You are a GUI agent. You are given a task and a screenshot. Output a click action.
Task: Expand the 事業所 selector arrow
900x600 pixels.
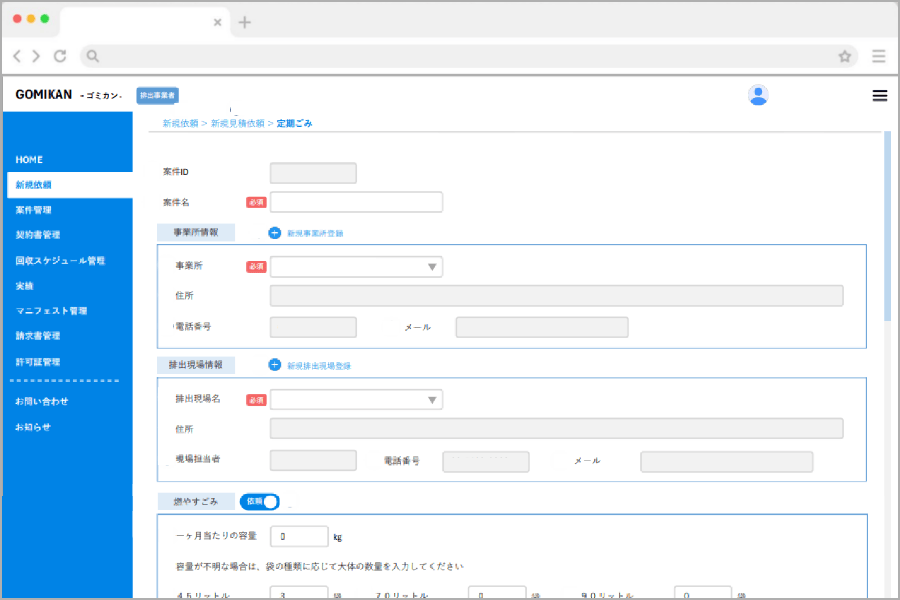[x=434, y=266]
